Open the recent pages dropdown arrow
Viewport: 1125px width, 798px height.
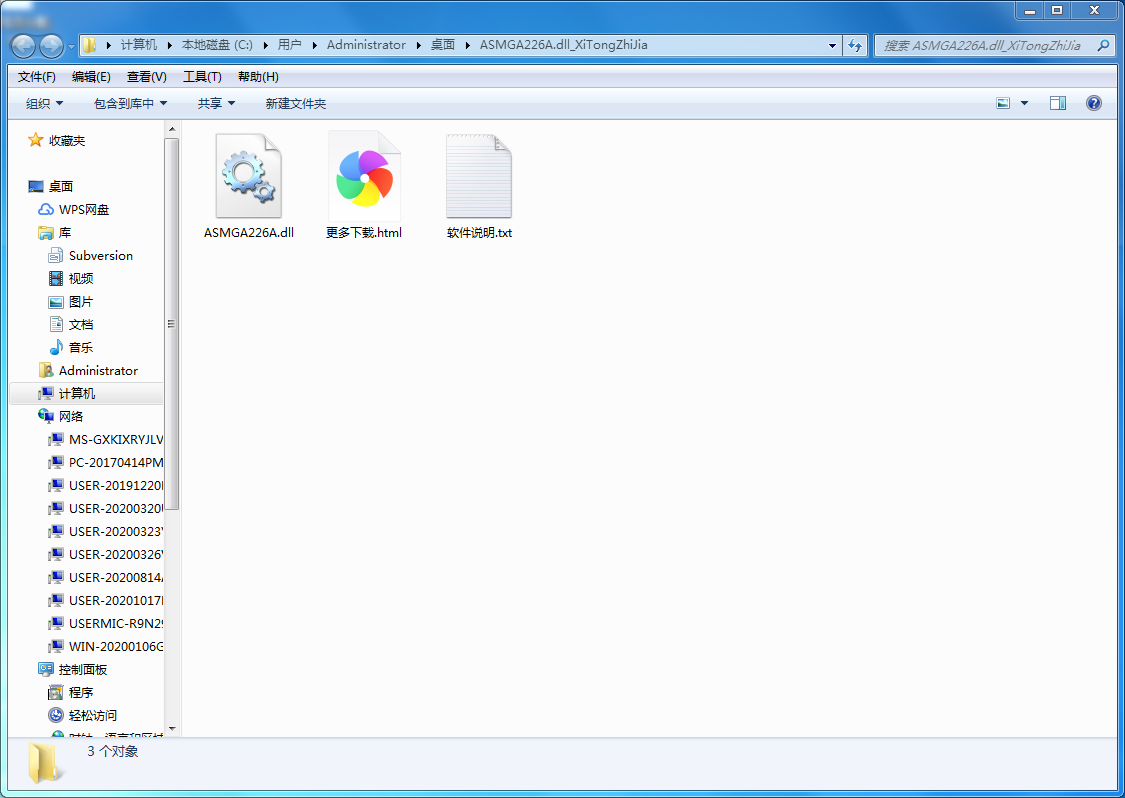click(71, 47)
